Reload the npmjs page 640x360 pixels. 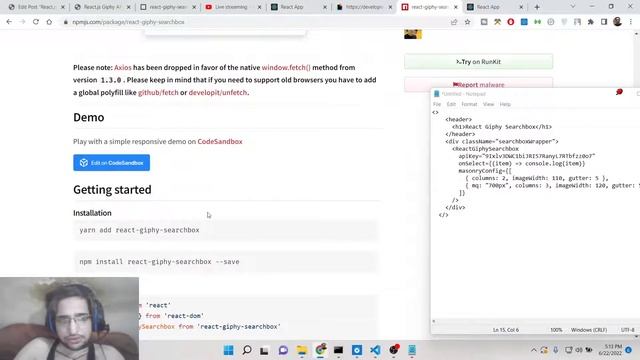[x=36, y=22]
